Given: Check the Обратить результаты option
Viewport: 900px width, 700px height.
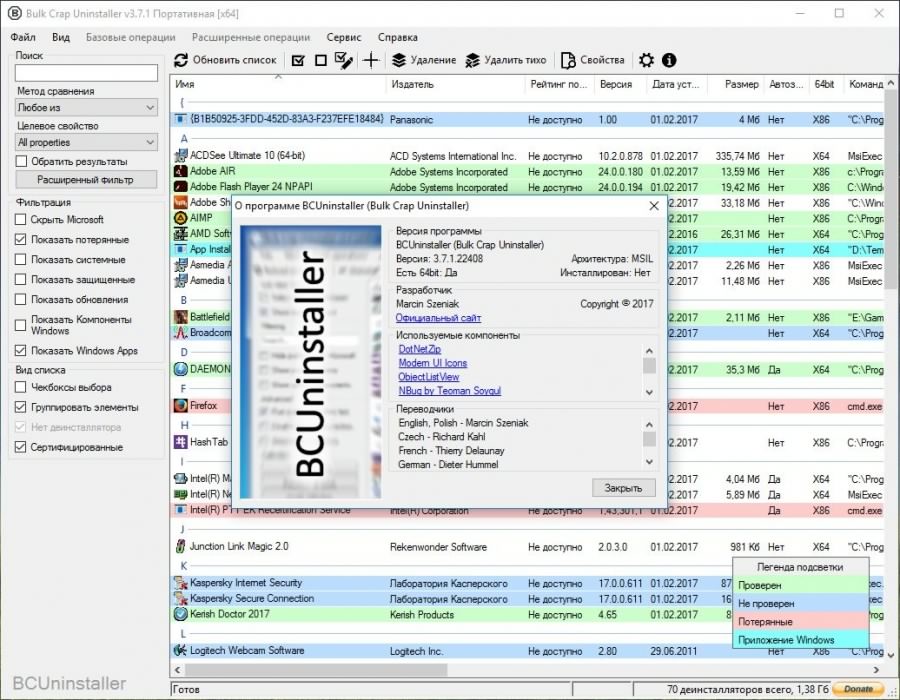Looking at the screenshot, I should pos(22,161).
